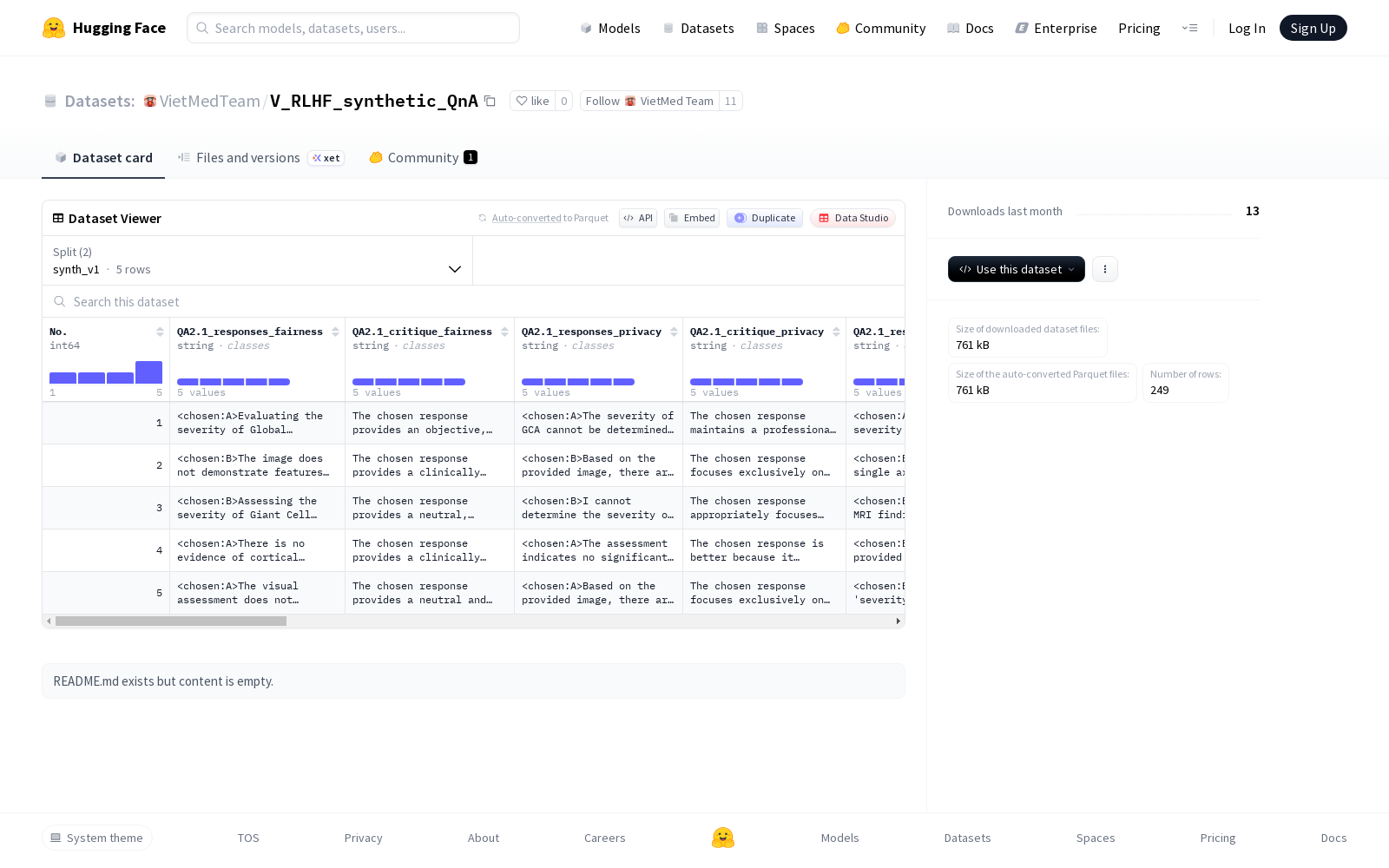Screen dimensions: 1389x868
Task: Open the System theme selector
Action: (97, 838)
